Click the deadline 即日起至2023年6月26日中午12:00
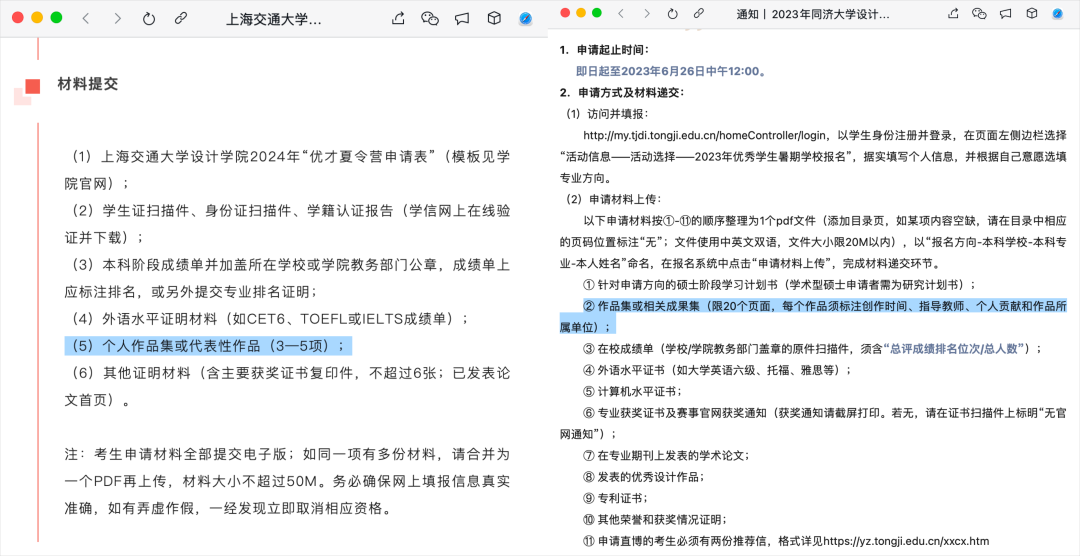1080x556 pixels. (x=672, y=70)
